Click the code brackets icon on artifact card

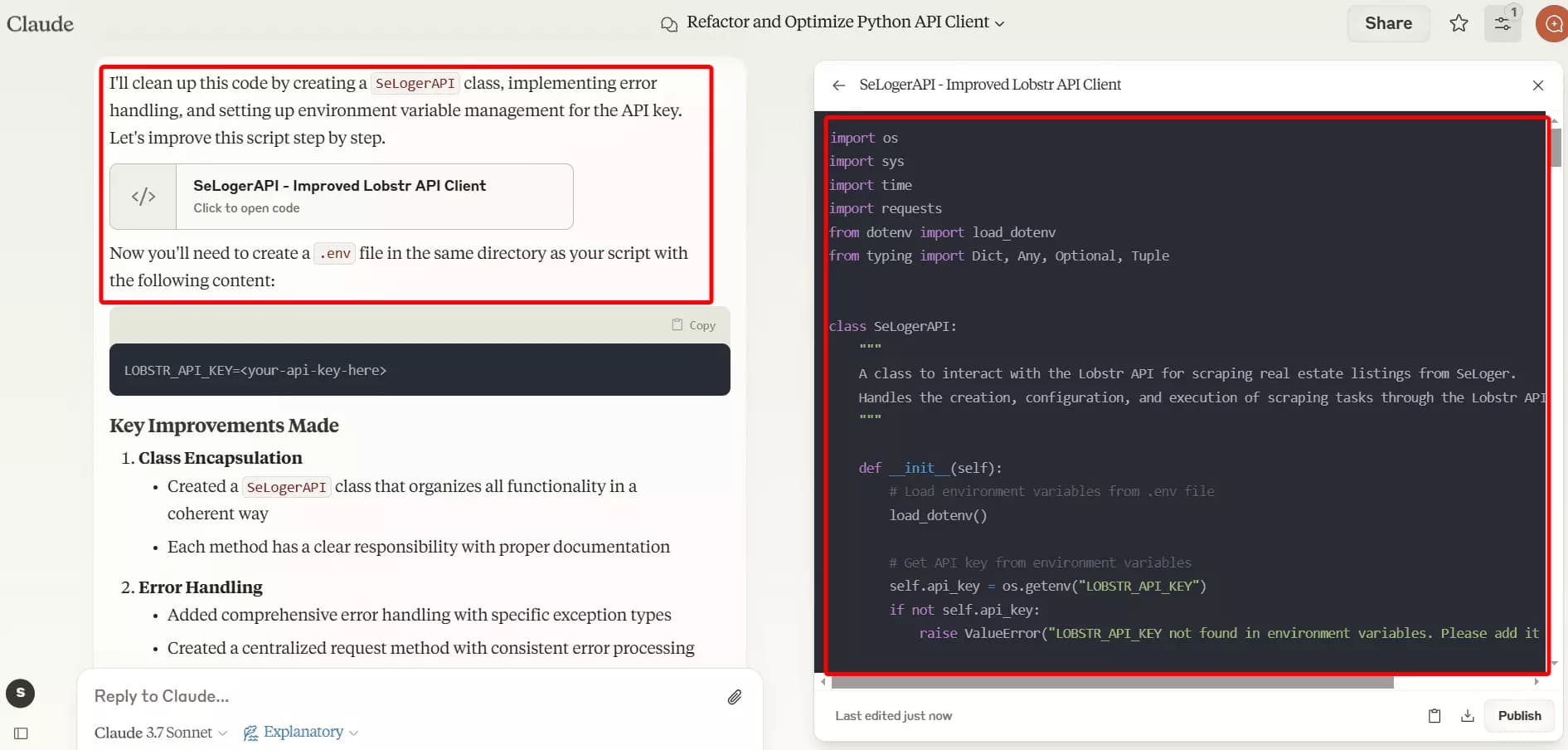(143, 197)
